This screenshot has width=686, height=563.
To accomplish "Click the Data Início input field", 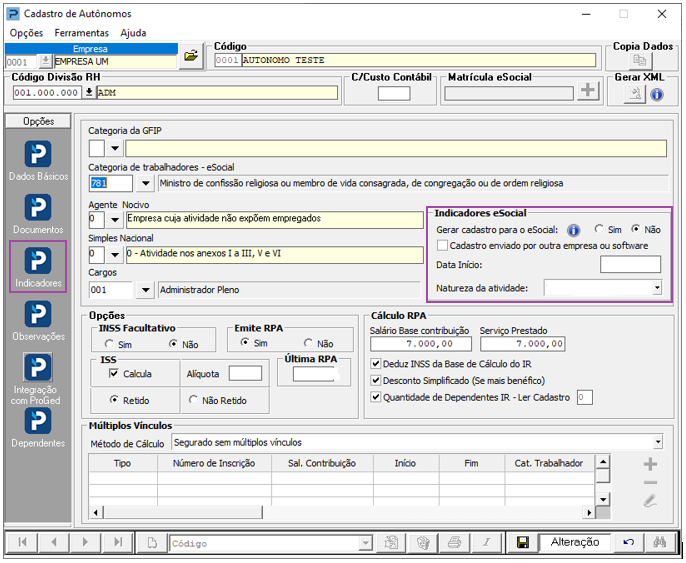I will 630,265.
